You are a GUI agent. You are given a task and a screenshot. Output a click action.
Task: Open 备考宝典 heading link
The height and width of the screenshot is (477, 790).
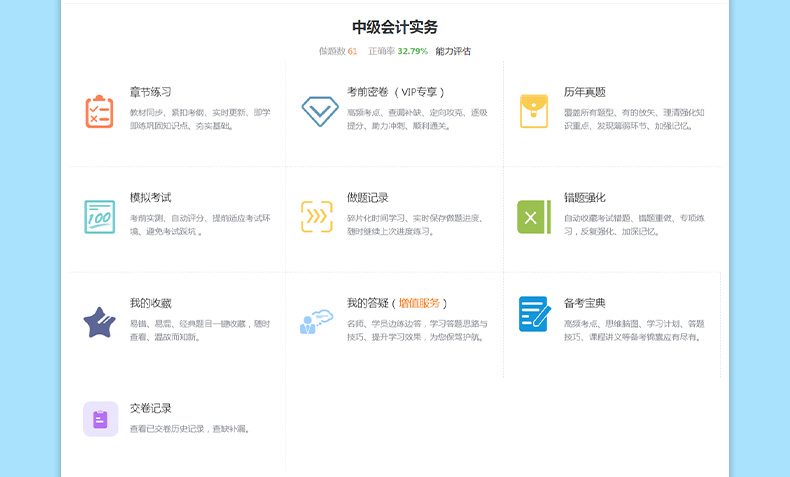coord(584,303)
